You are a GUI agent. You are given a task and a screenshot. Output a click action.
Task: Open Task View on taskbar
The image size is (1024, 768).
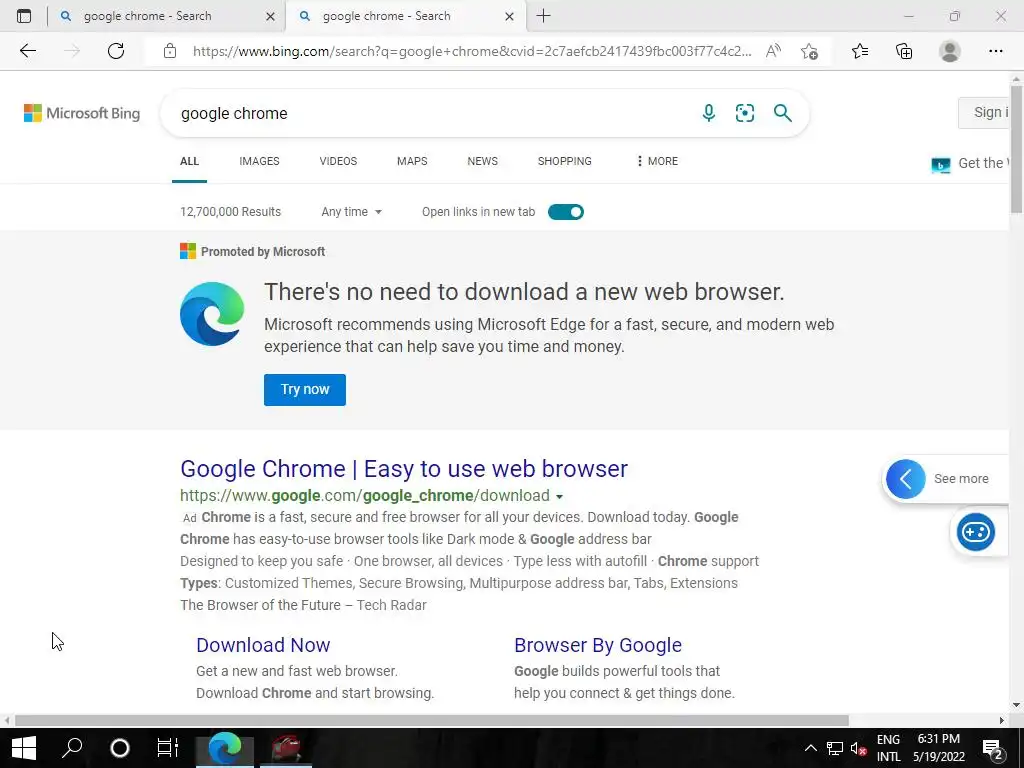point(168,748)
